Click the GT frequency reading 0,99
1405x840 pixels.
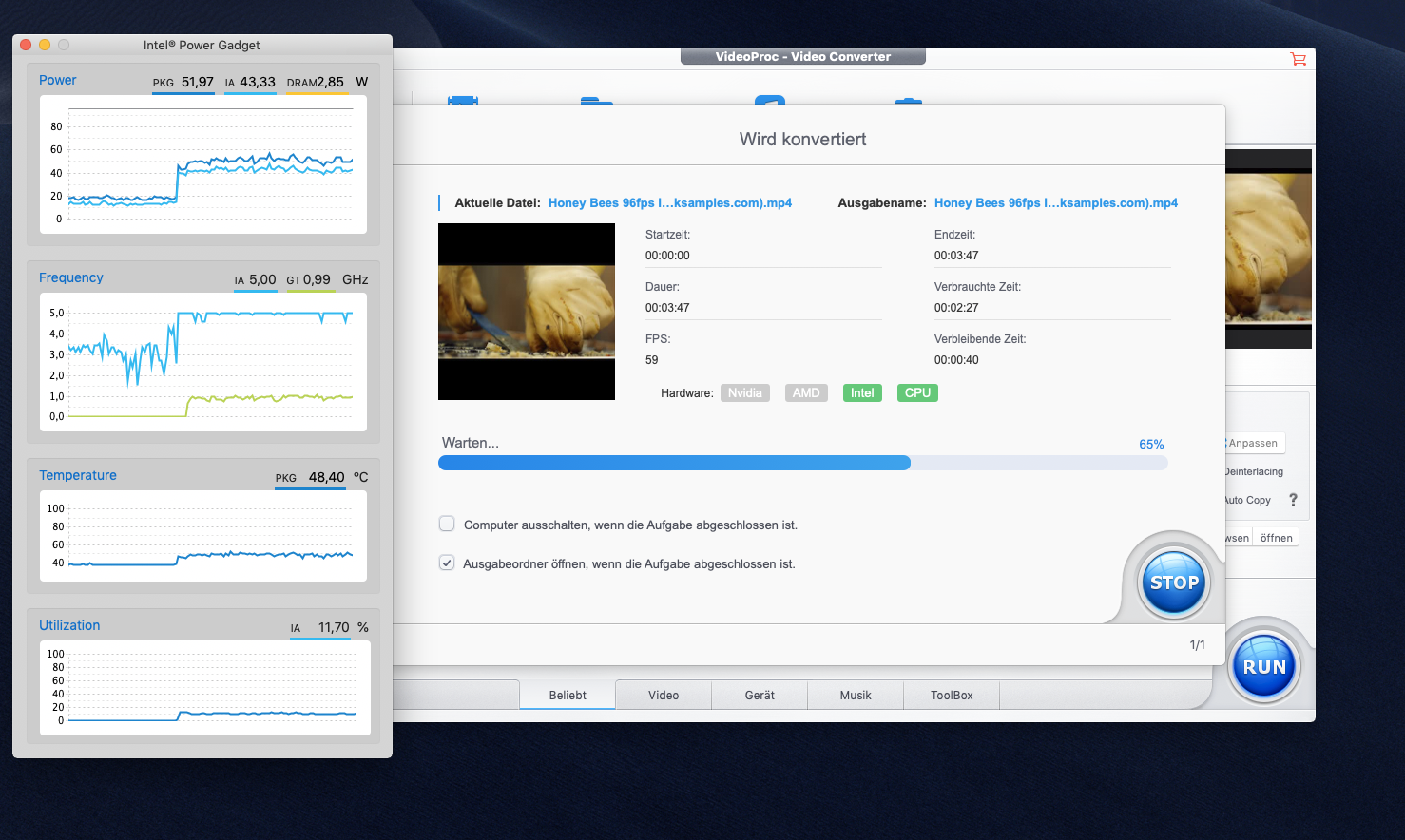317,280
